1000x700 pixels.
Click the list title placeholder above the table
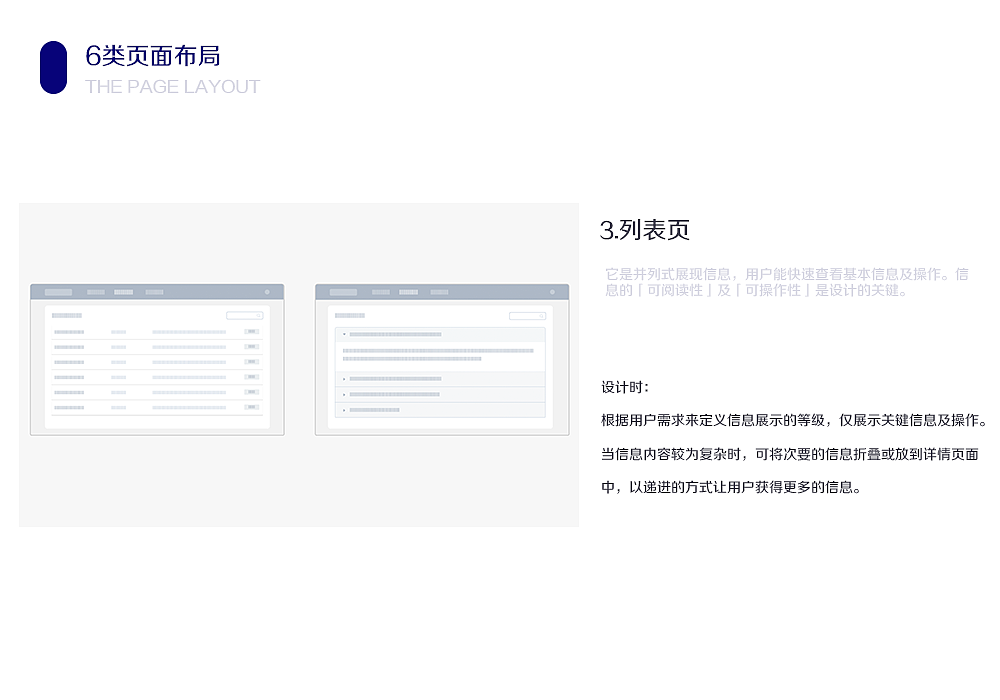click(x=67, y=315)
